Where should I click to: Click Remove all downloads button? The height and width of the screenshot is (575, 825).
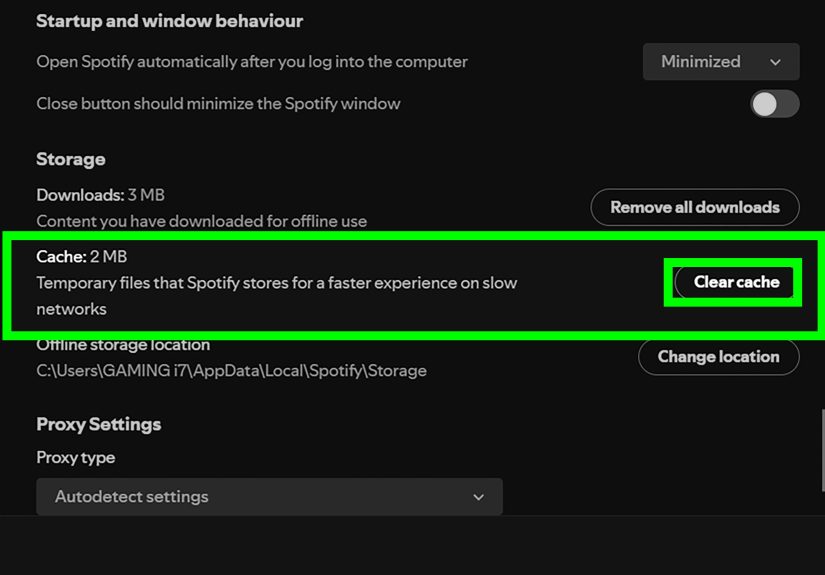tap(695, 207)
